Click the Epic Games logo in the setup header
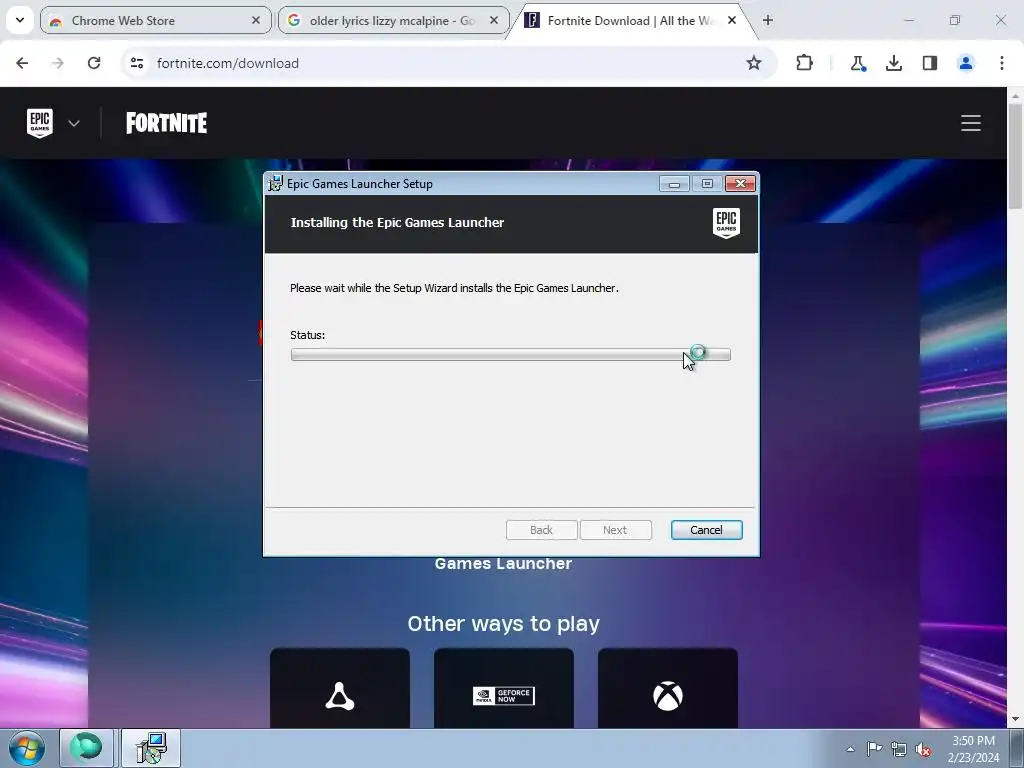This screenshot has height=768, width=1024. click(726, 223)
